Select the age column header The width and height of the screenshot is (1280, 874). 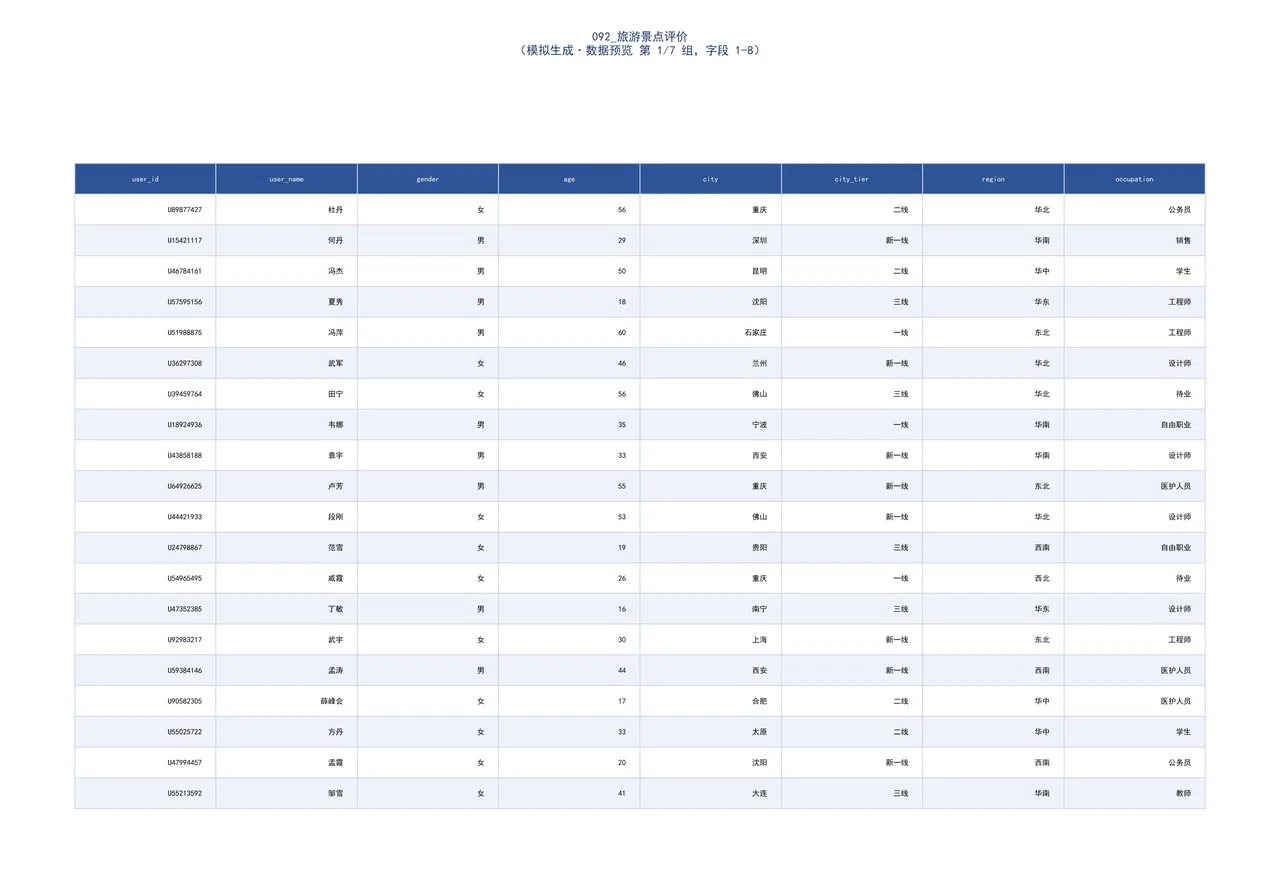pos(569,179)
